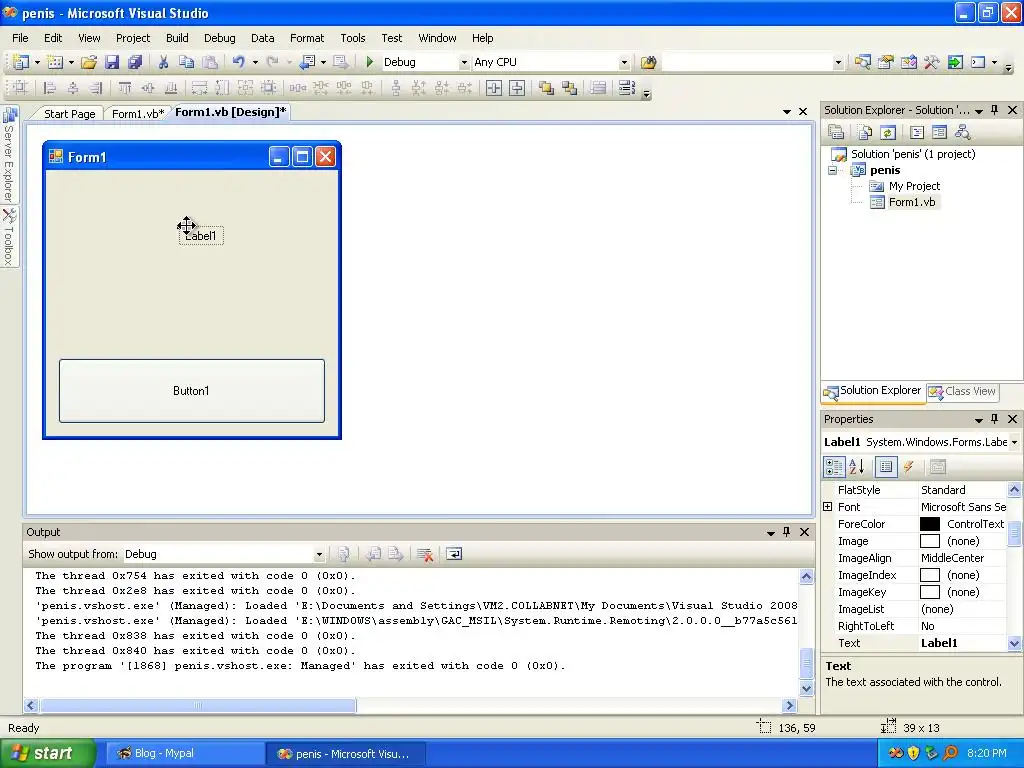Click the Send to Back layout icon
Viewport: 1024px width, 768px height.
569,88
